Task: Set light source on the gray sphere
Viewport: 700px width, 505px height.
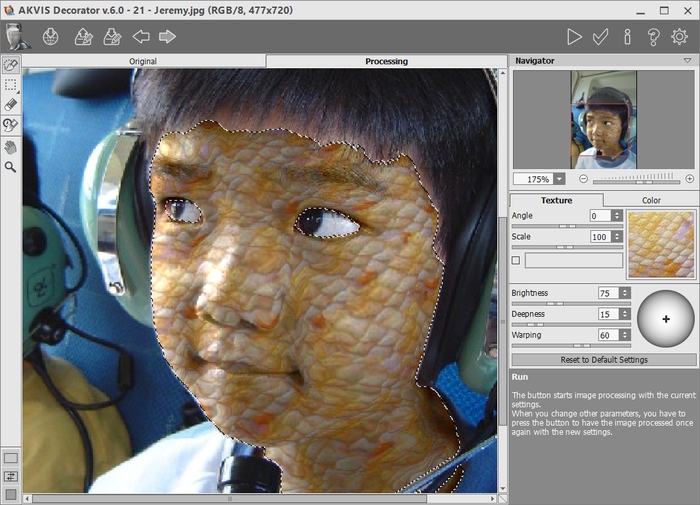Action: point(666,319)
